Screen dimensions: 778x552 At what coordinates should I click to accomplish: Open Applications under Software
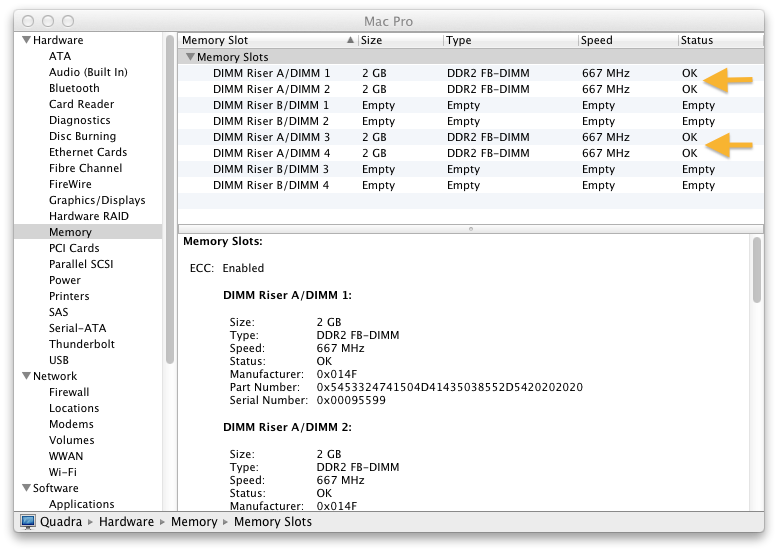[x=81, y=503]
